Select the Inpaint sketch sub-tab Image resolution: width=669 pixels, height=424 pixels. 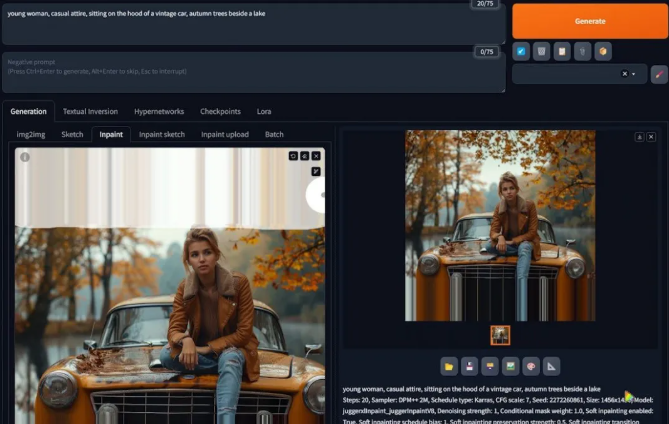pos(162,134)
